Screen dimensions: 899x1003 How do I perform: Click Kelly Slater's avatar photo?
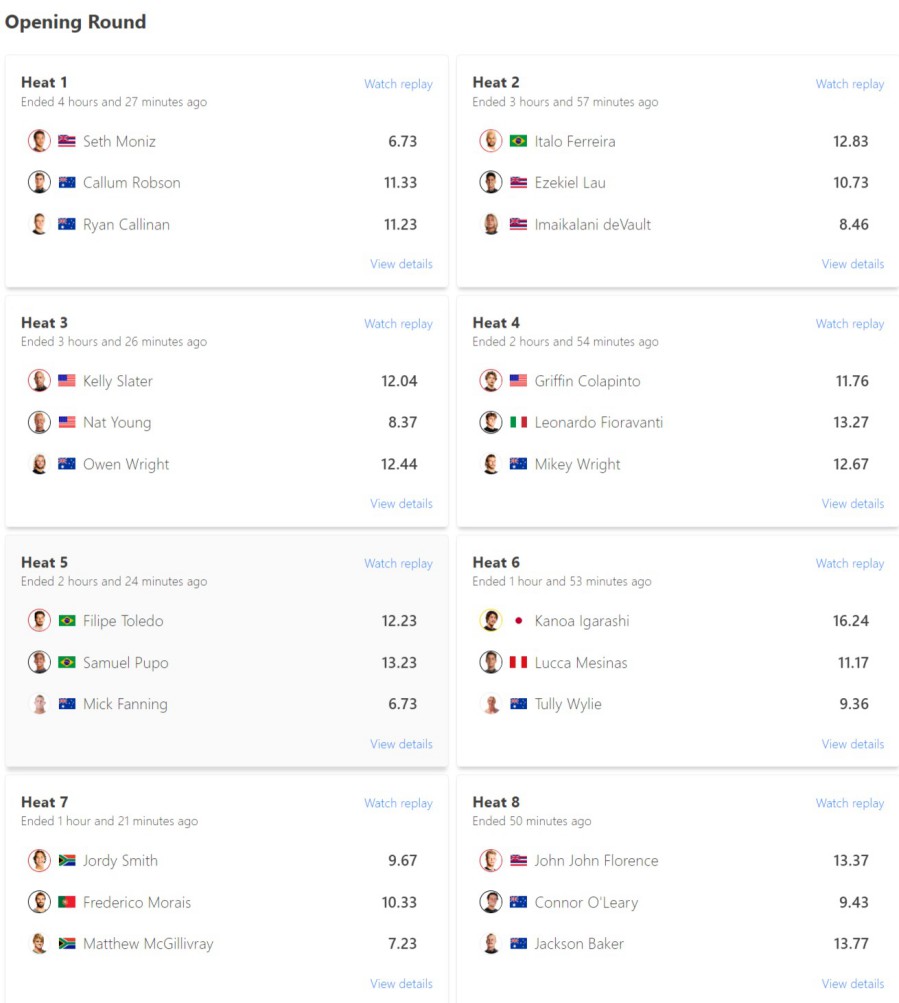pos(39,381)
